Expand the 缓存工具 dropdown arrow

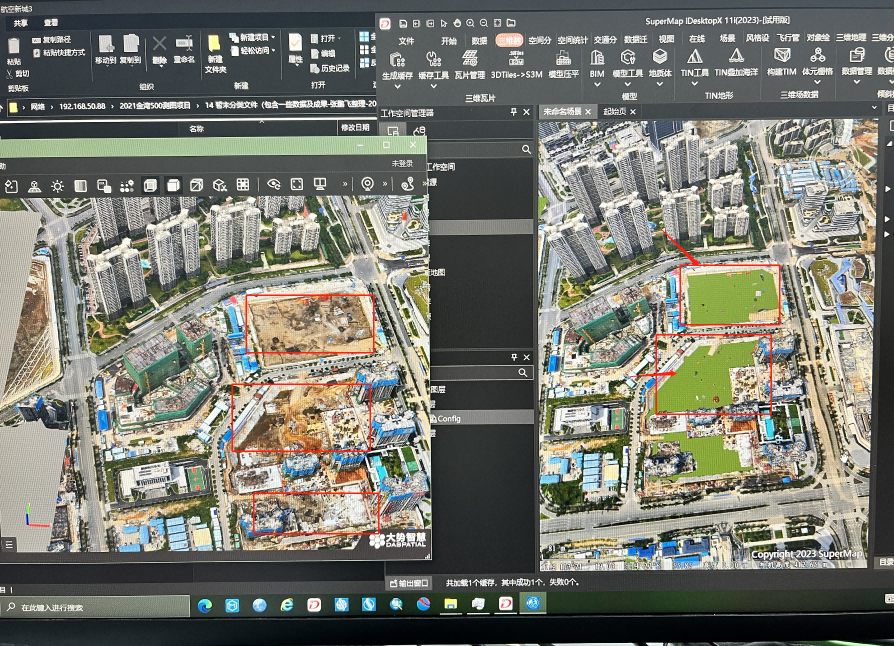pyautogui.click(x=433, y=86)
